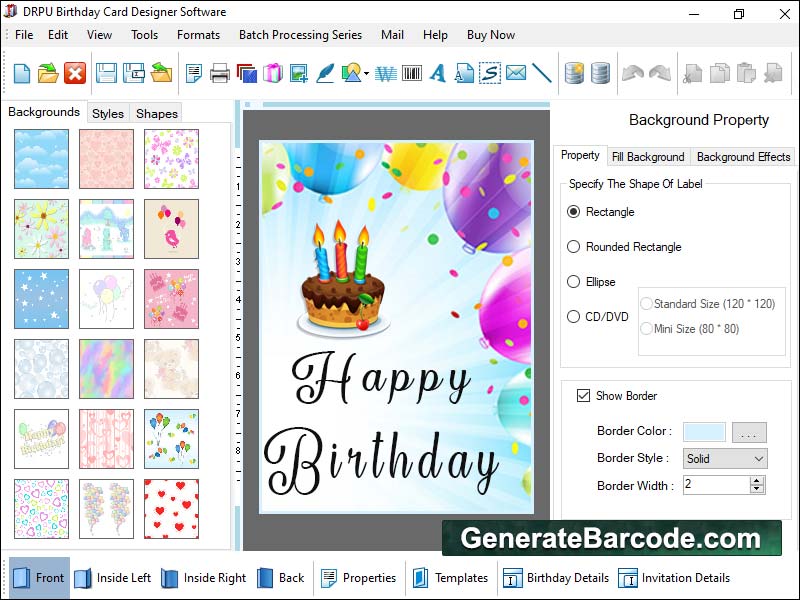Select the Text tool letter A icon
The image size is (800, 600).
click(x=438, y=73)
